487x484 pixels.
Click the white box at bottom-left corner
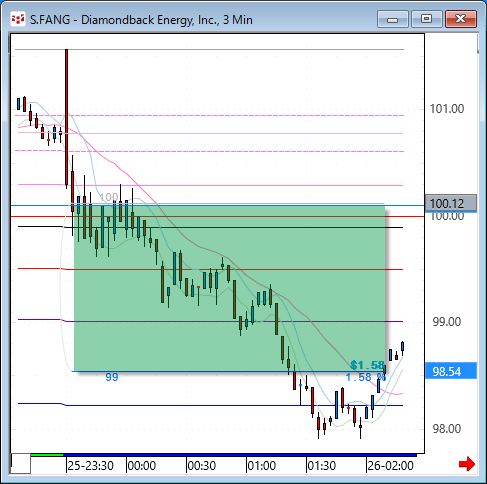pos(21,463)
